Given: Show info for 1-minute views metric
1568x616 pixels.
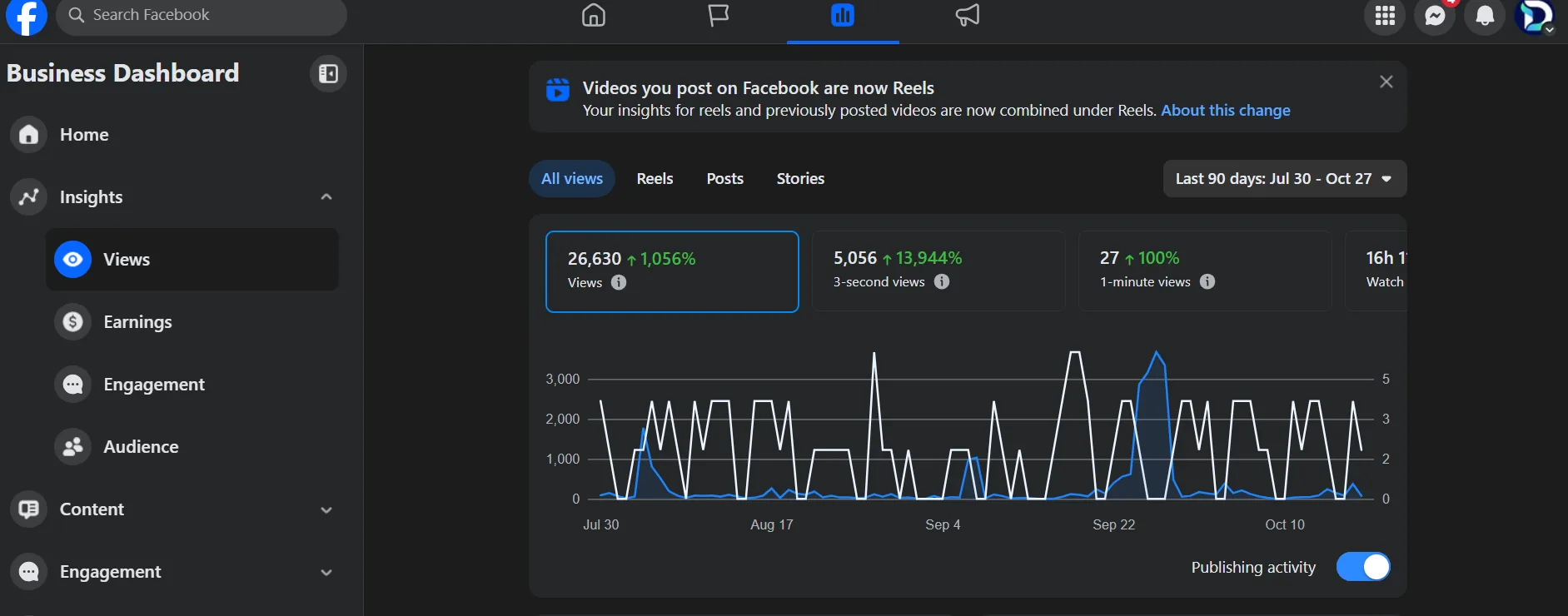Looking at the screenshot, I should (x=1207, y=281).
